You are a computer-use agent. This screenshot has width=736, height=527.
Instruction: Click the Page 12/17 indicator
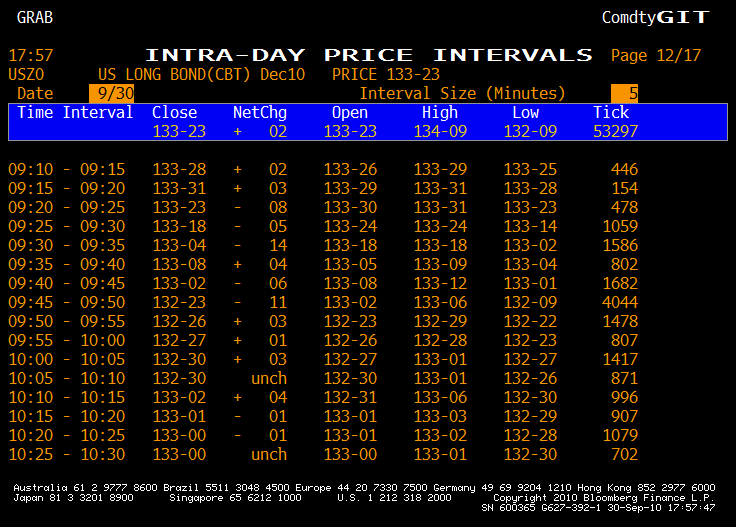[656, 55]
